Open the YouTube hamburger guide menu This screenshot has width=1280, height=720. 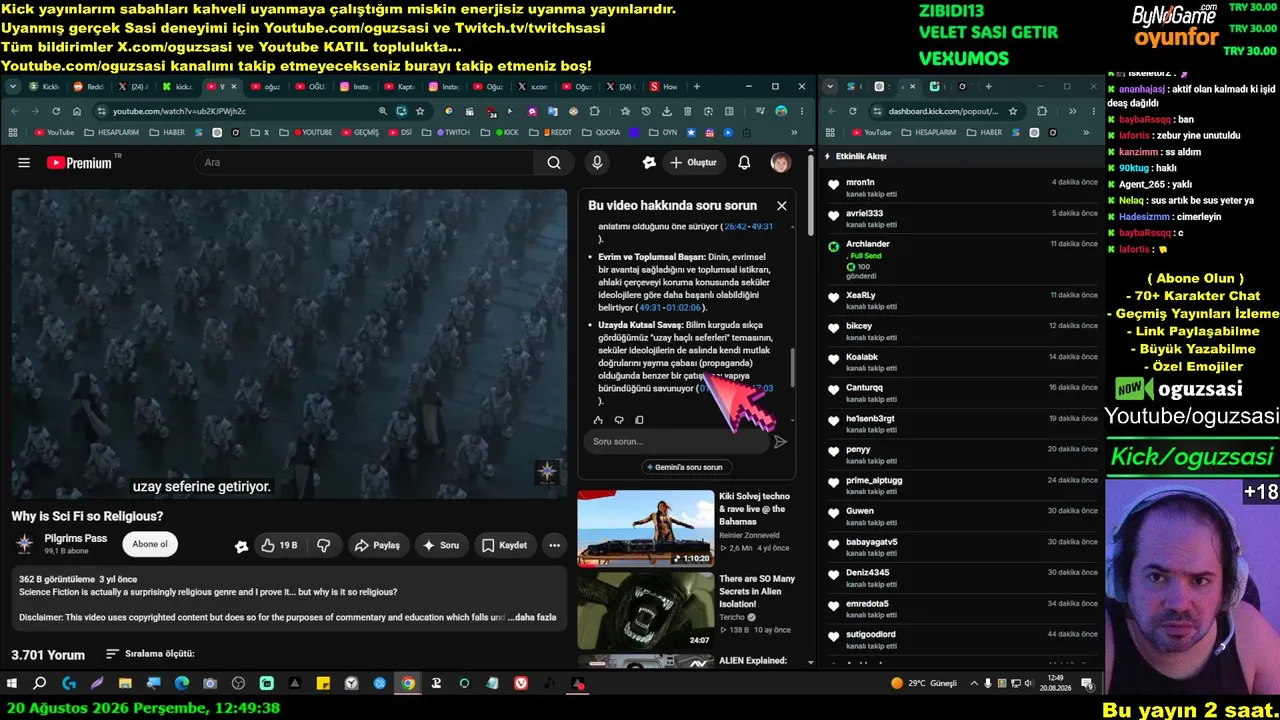tap(24, 163)
